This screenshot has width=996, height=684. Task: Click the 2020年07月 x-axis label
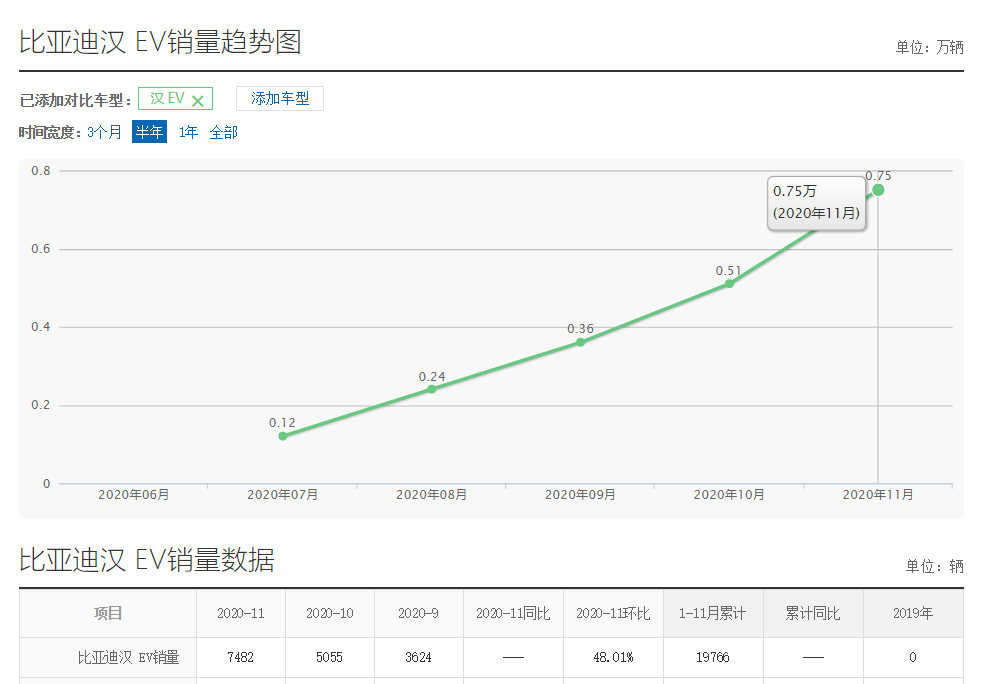point(283,495)
